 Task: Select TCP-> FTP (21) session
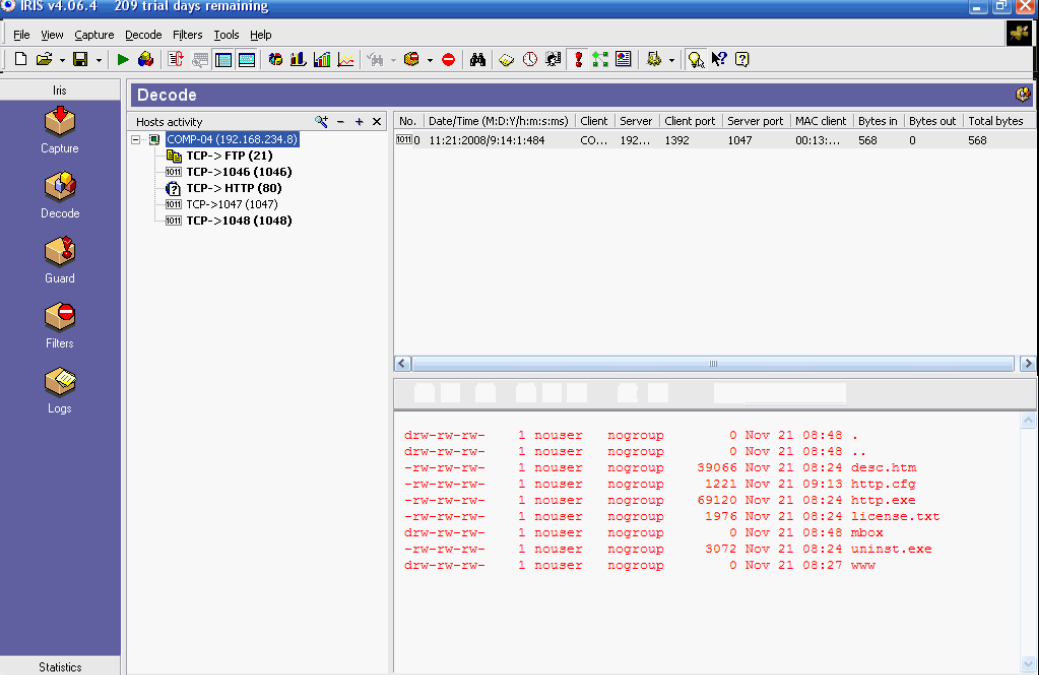pyautogui.click(x=229, y=156)
